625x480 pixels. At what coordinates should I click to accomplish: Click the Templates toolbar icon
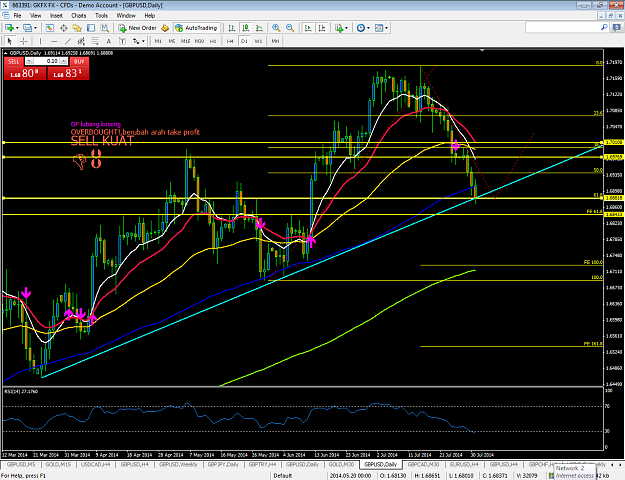[x=379, y=28]
